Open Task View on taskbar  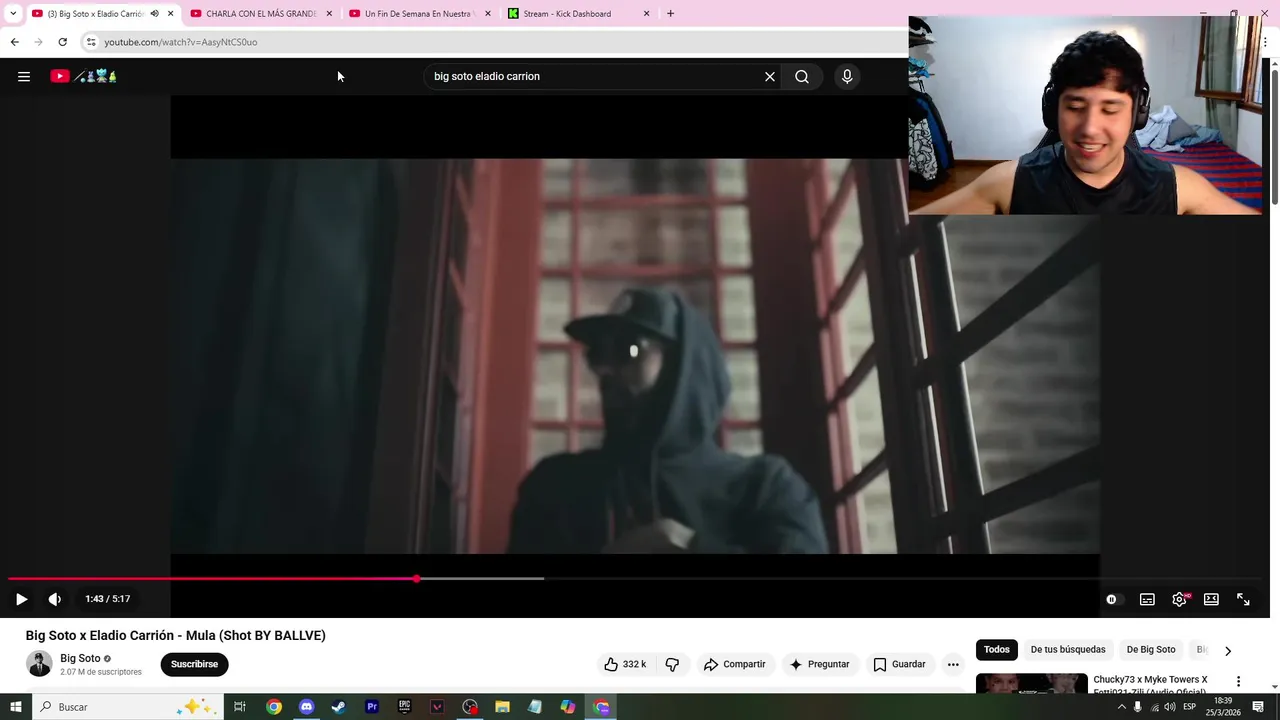click(x=240, y=707)
